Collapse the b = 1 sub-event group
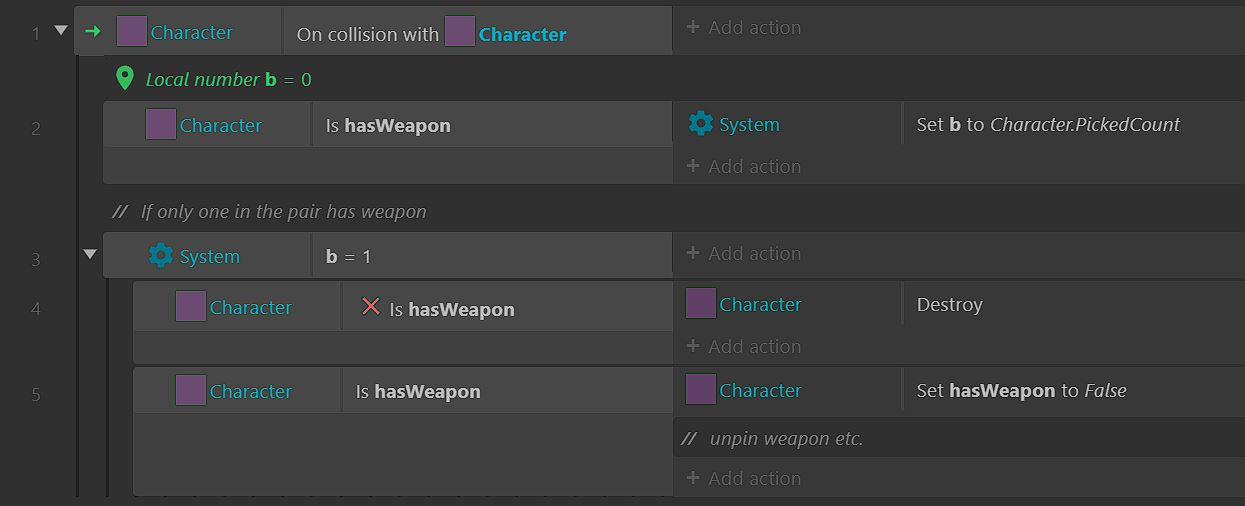The height and width of the screenshot is (506, 1245). coord(90,254)
